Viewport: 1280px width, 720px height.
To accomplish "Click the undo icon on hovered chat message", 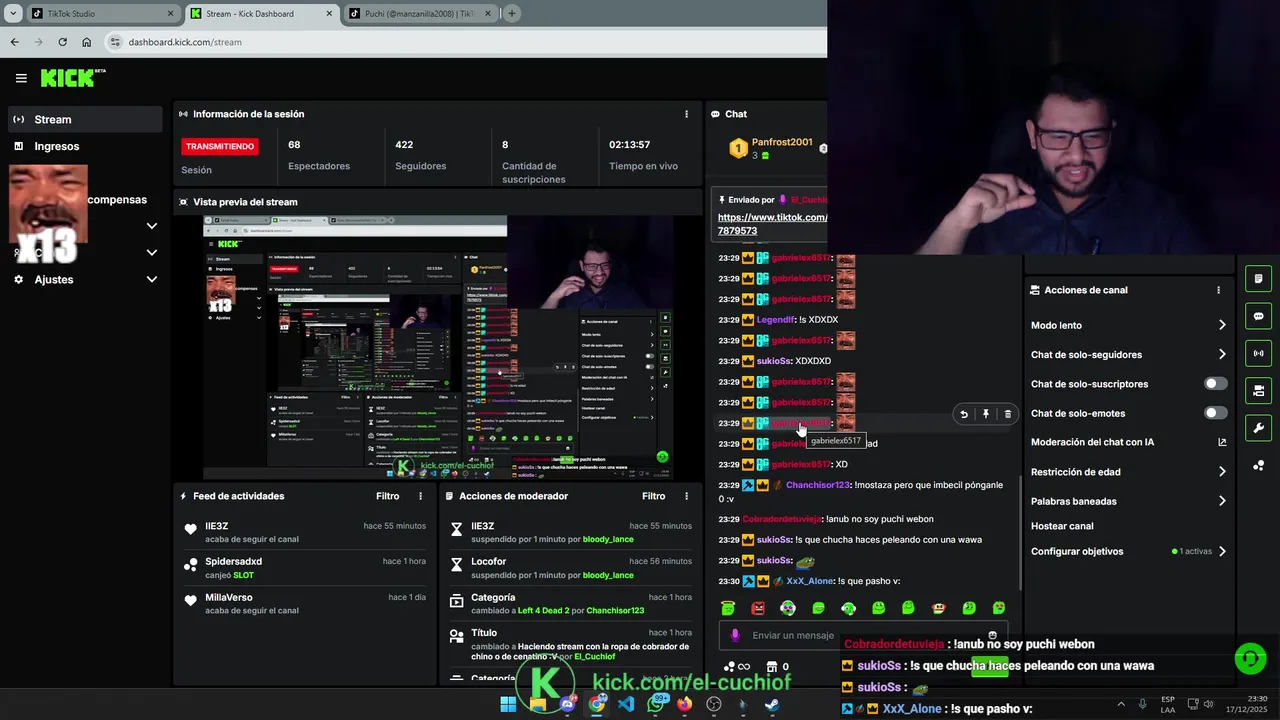I will pyautogui.click(x=964, y=414).
